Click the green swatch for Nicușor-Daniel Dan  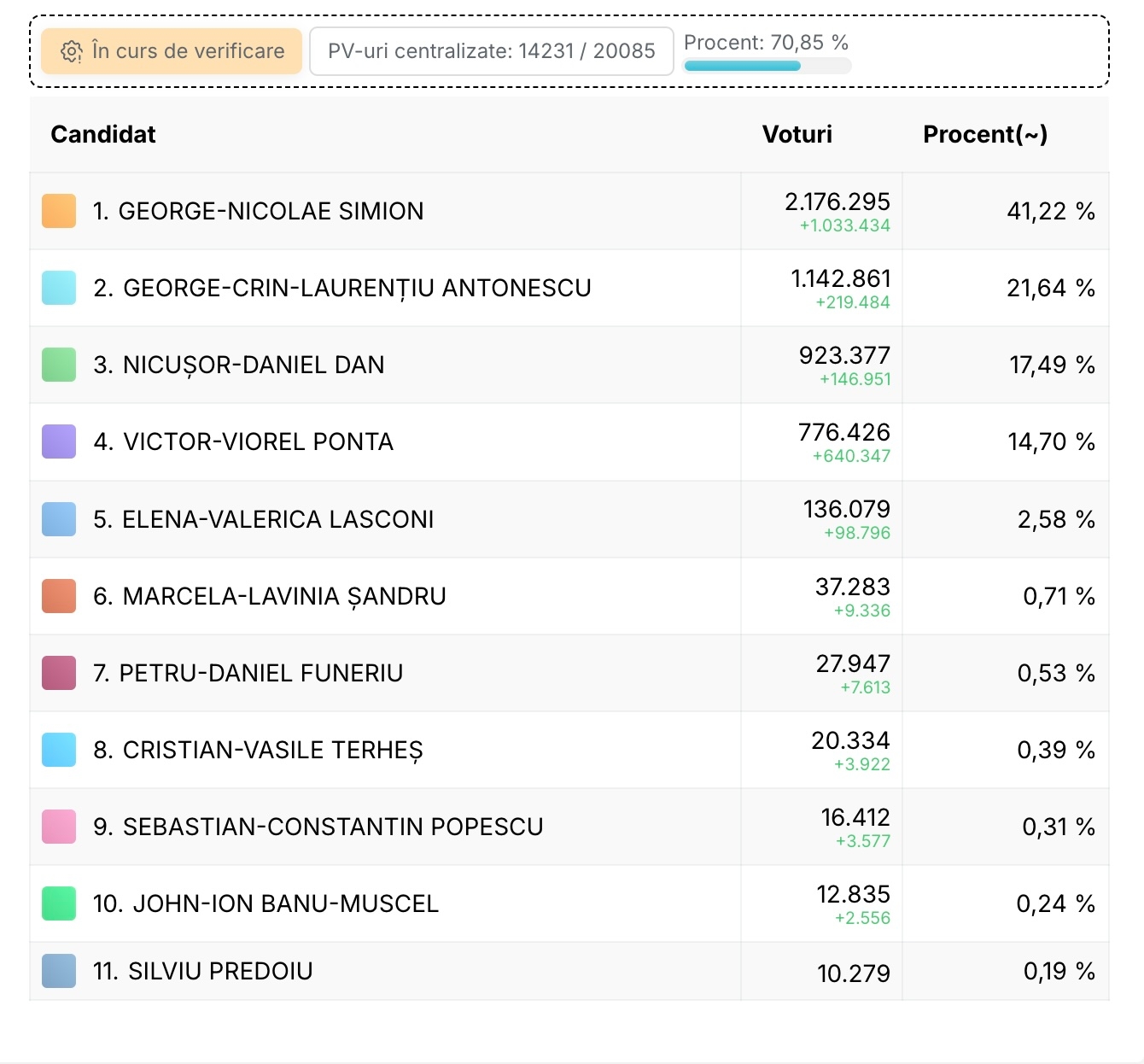59,365
